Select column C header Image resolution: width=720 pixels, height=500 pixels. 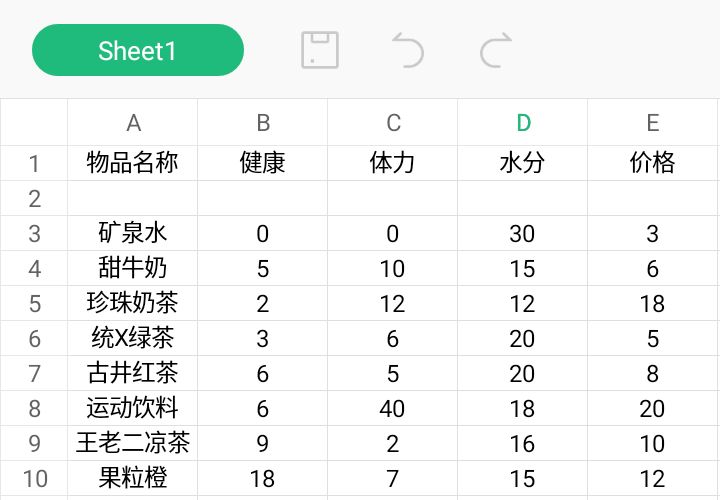tap(393, 123)
